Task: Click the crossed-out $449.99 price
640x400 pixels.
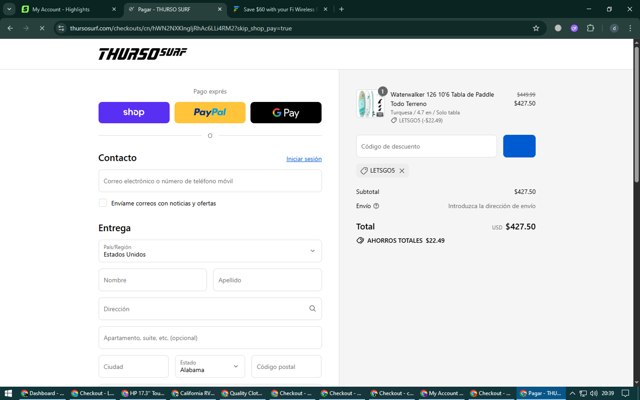Action: (x=526, y=95)
